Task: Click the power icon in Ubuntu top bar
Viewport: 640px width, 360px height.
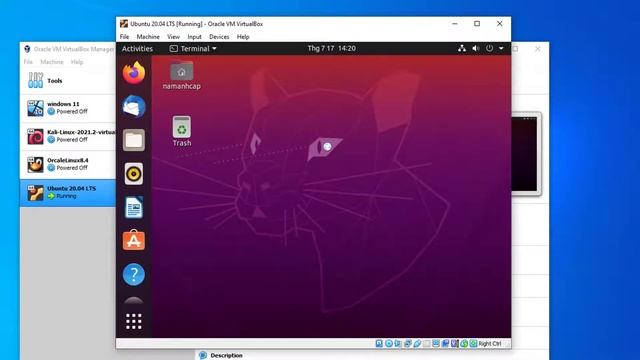Action: click(x=489, y=48)
